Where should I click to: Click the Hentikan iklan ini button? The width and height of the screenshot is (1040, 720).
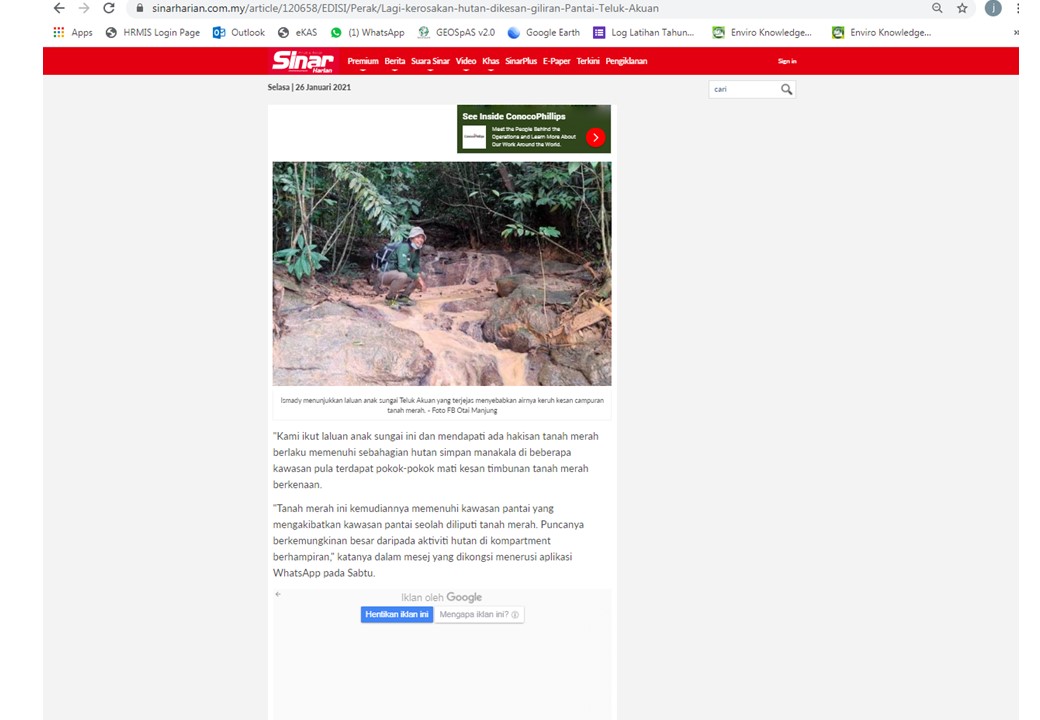[x=397, y=615]
